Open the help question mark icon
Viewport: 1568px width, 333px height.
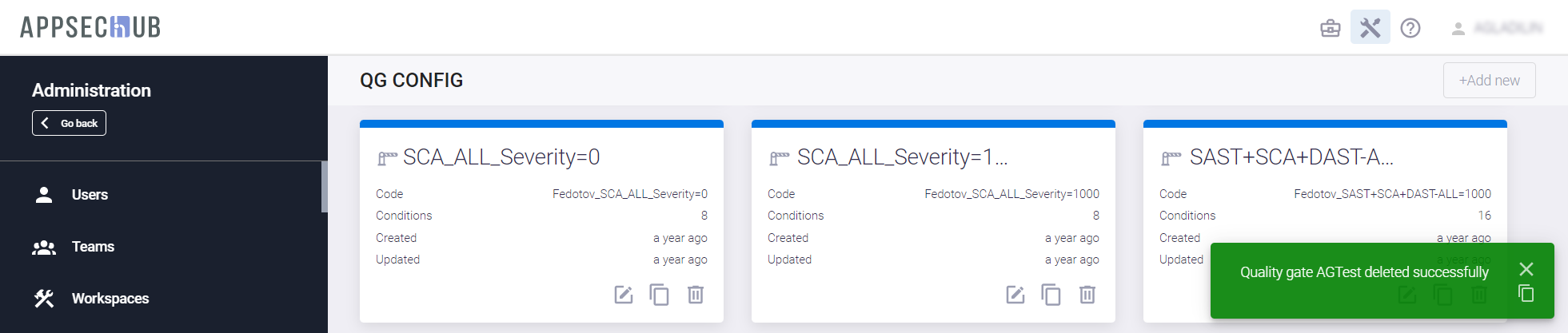tap(1410, 29)
